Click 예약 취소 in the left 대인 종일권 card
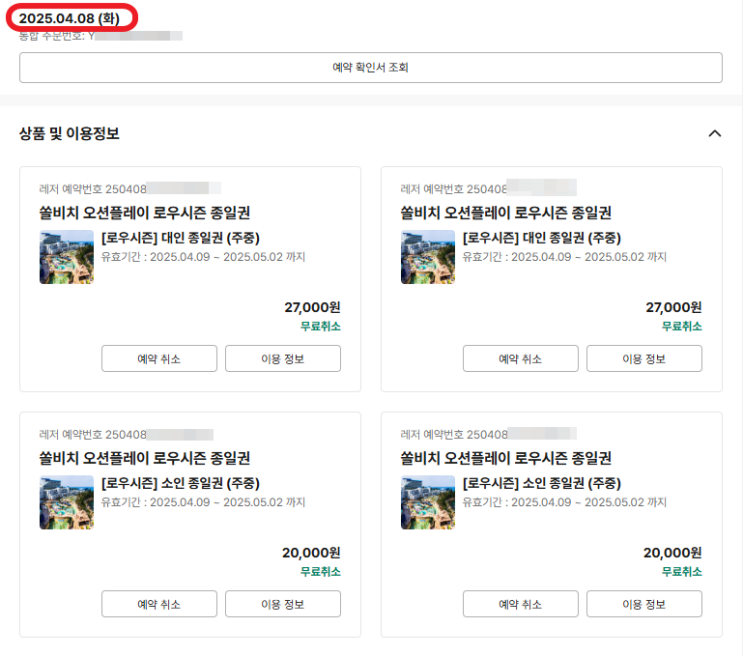The image size is (743, 656). pos(159,359)
